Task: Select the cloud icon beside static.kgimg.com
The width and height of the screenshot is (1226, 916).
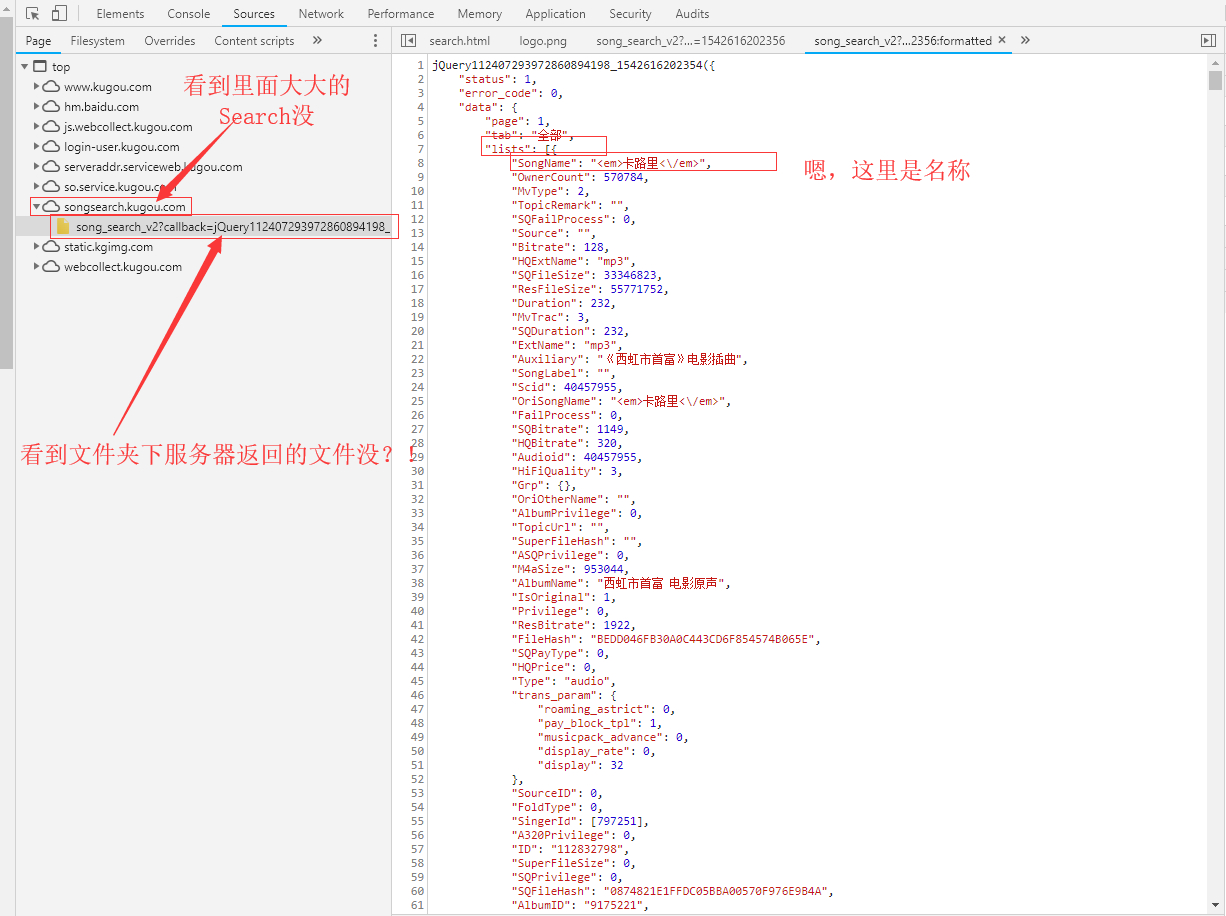Action: (x=52, y=247)
